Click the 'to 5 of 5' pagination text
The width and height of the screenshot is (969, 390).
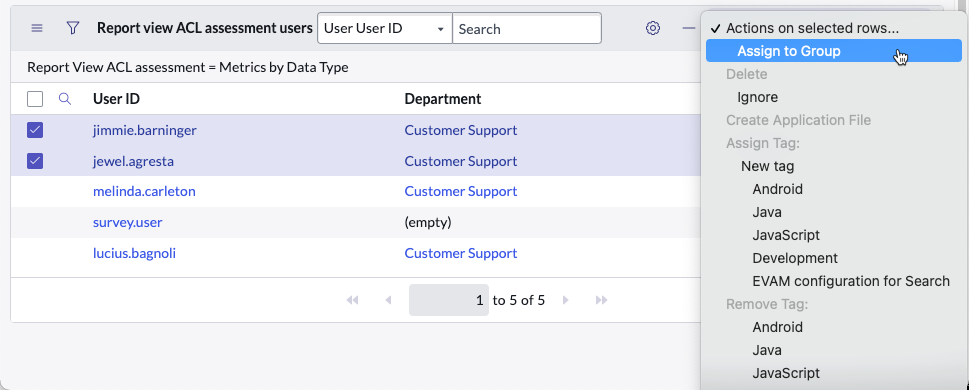click(518, 300)
